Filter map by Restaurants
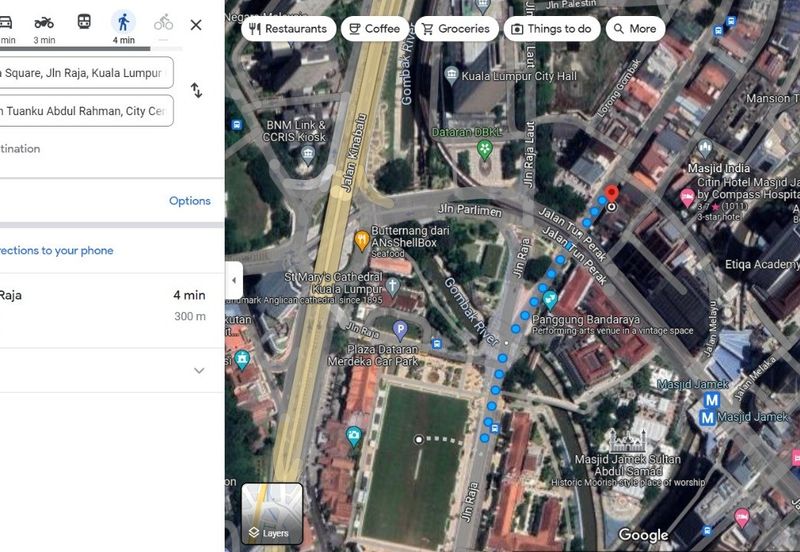The height and width of the screenshot is (552, 800). click(287, 29)
